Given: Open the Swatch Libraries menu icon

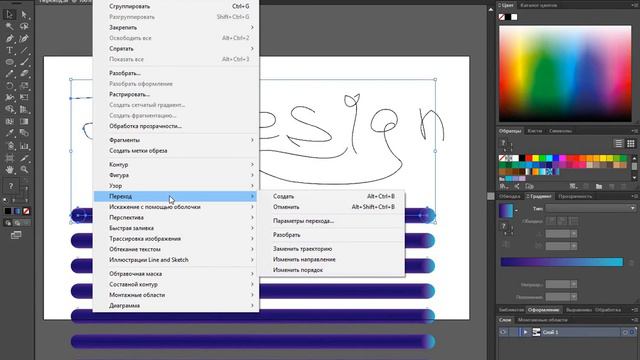Looking at the screenshot, I should (x=504, y=186).
